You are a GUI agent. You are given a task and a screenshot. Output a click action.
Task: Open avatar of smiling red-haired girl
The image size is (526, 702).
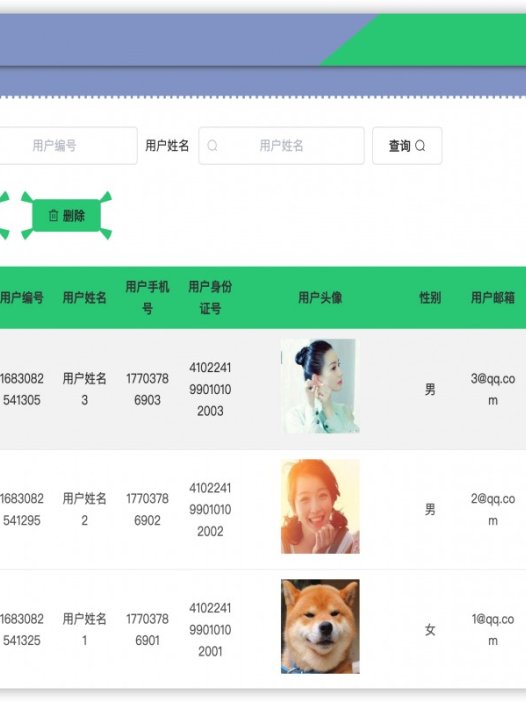320,506
